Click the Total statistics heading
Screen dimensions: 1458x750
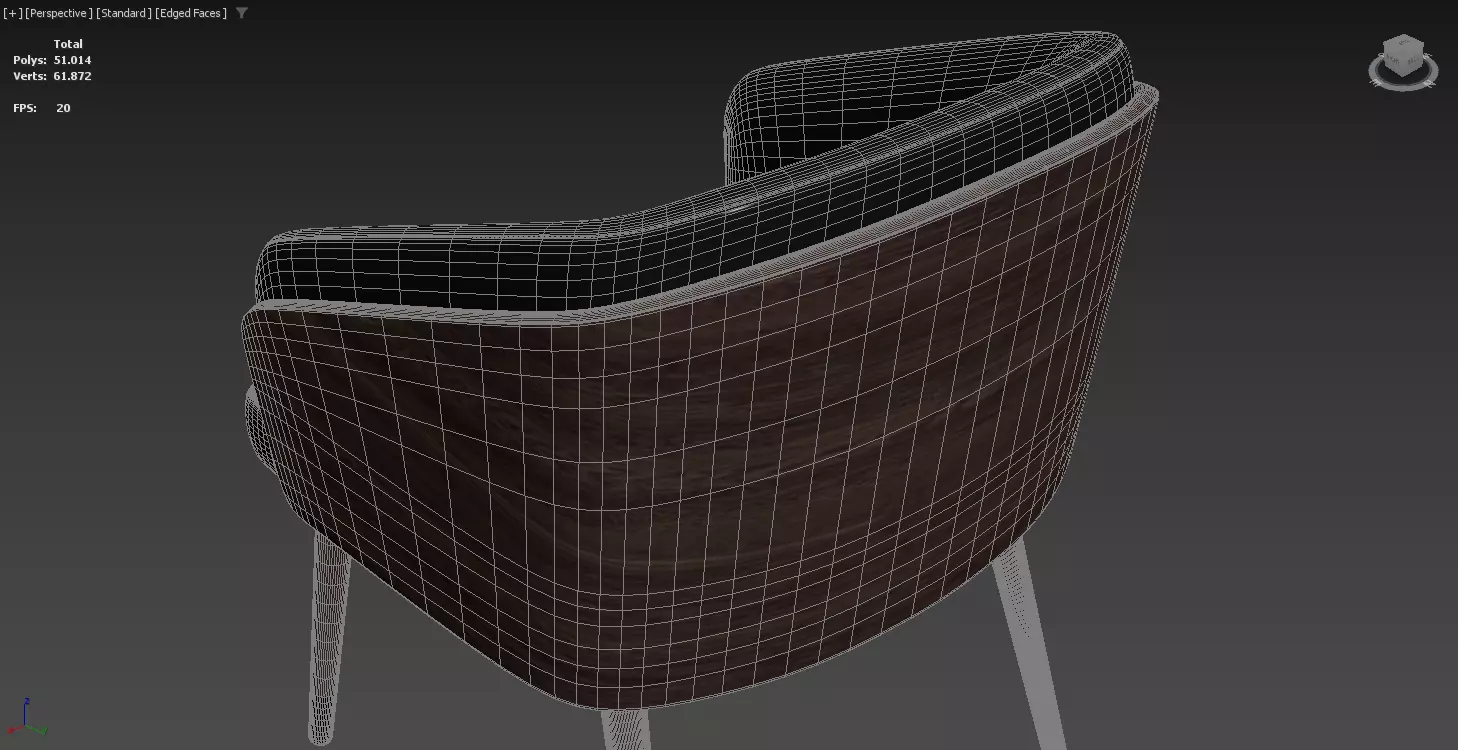68,44
